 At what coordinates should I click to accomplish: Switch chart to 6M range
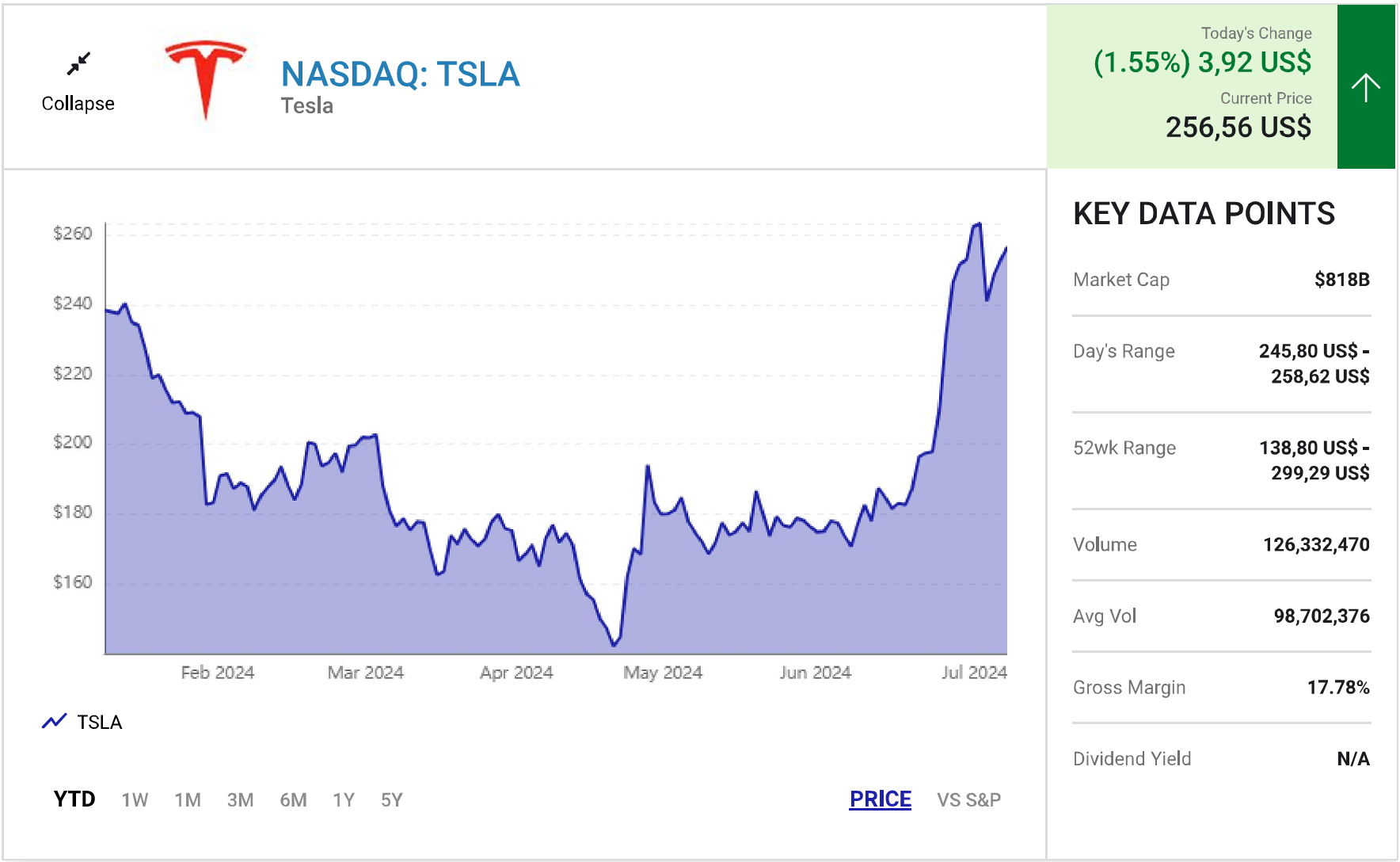click(293, 800)
